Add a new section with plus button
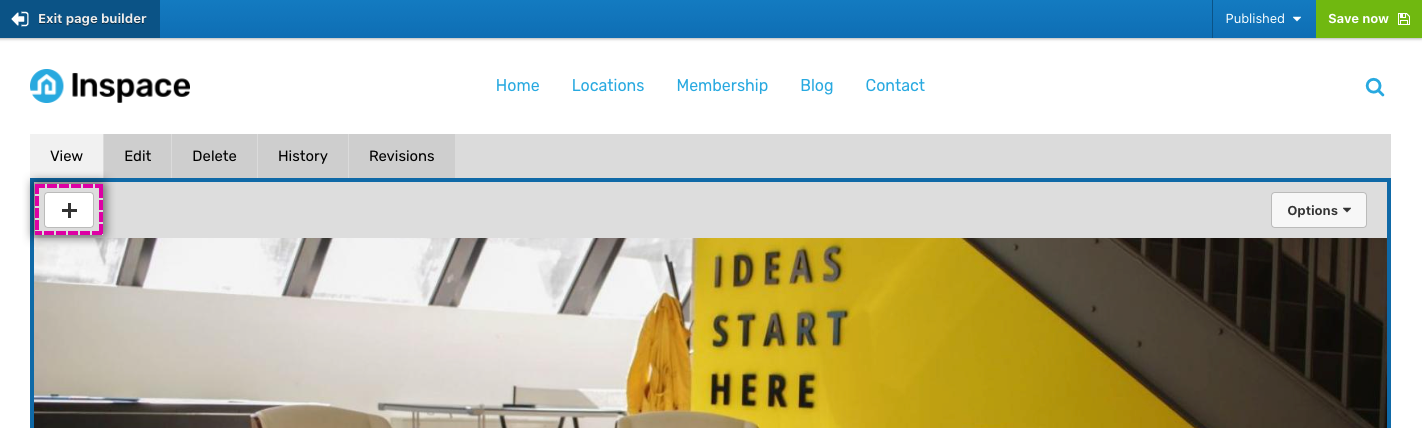This screenshot has height=428, width=1422. click(x=69, y=210)
